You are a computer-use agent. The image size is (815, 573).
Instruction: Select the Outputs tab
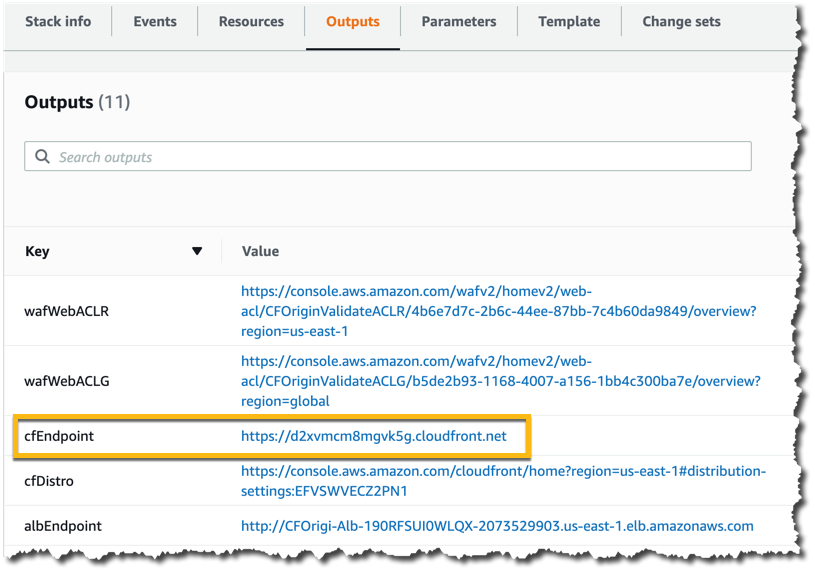(353, 22)
